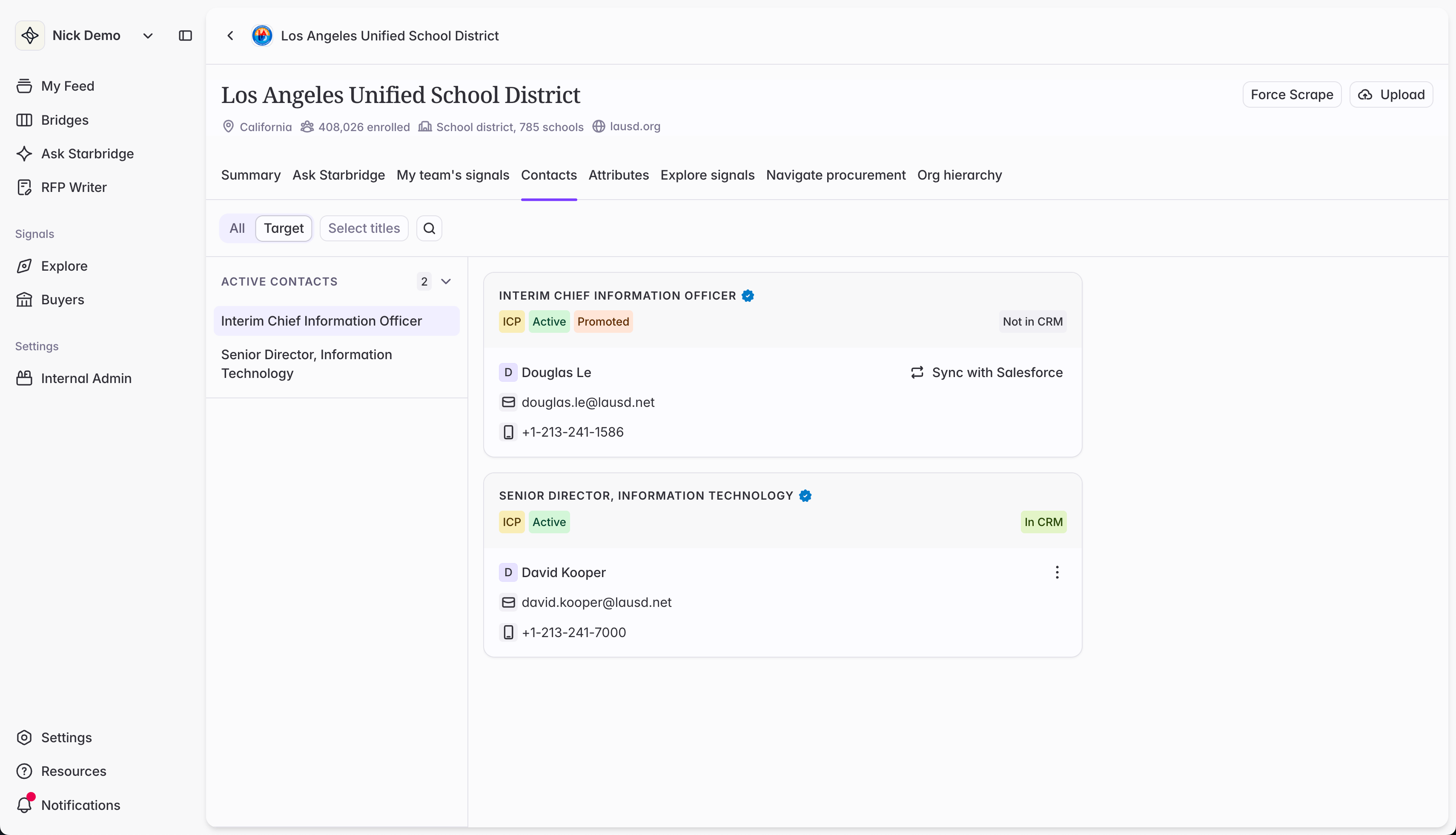Click the enrolled people icon

307,126
